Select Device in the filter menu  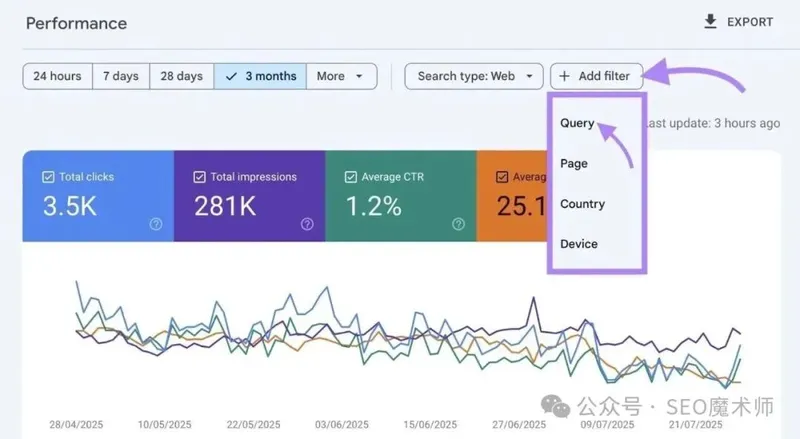pos(579,244)
